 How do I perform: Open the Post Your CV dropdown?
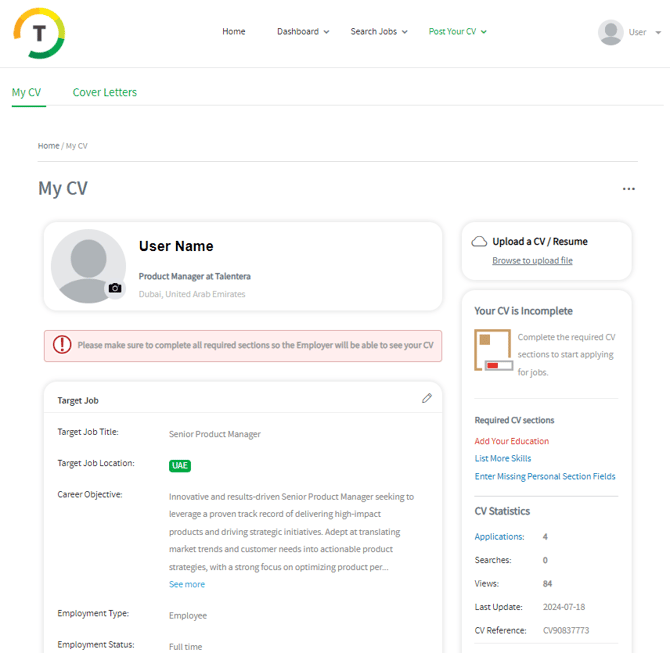tap(457, 32)
